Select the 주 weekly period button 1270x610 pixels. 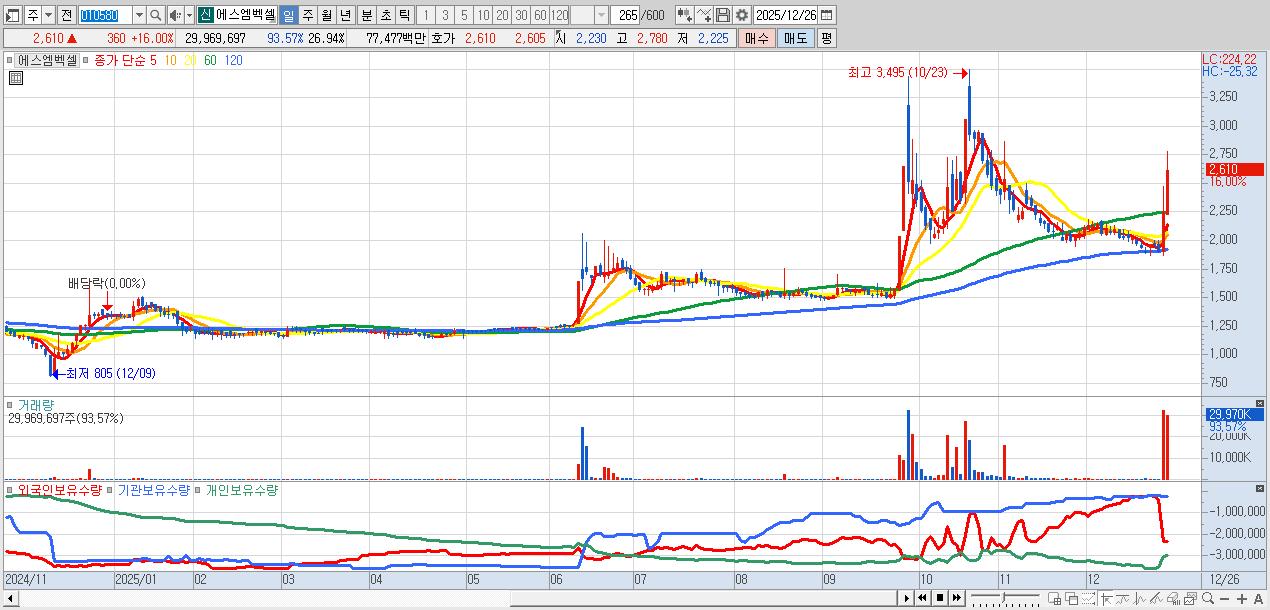tap(307, 15)
